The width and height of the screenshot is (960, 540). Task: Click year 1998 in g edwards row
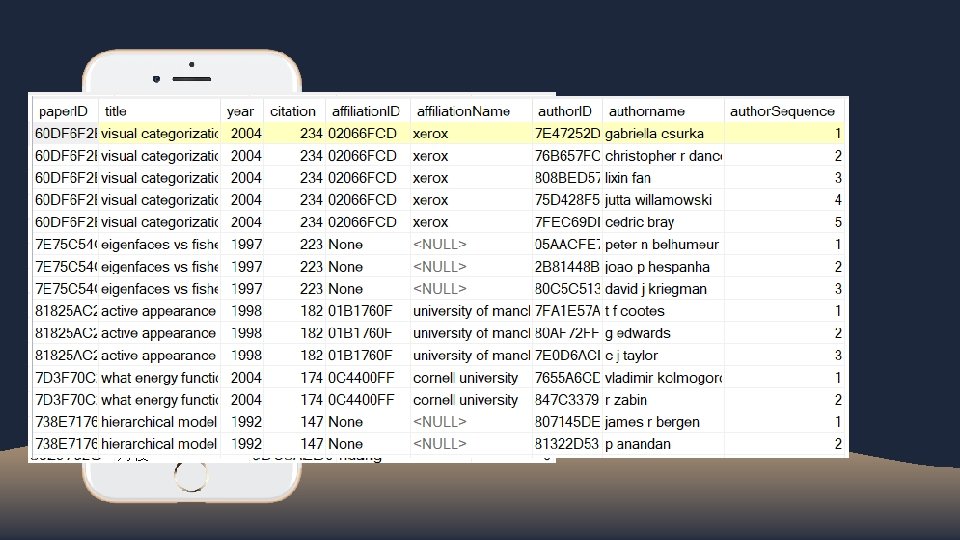(x=242, y=333)
